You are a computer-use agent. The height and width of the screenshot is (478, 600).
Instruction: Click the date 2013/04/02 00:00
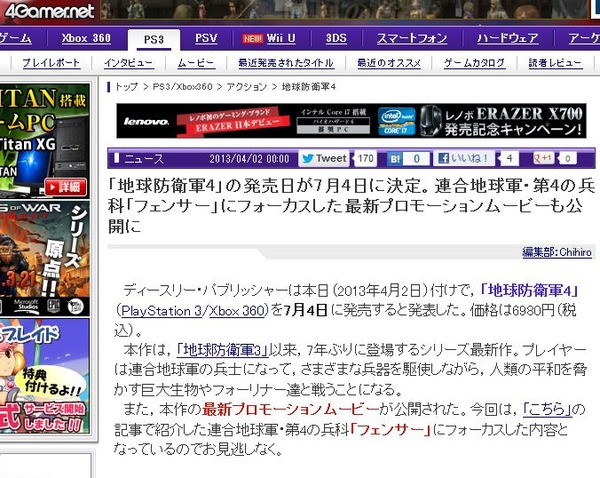tap(249, 159)
